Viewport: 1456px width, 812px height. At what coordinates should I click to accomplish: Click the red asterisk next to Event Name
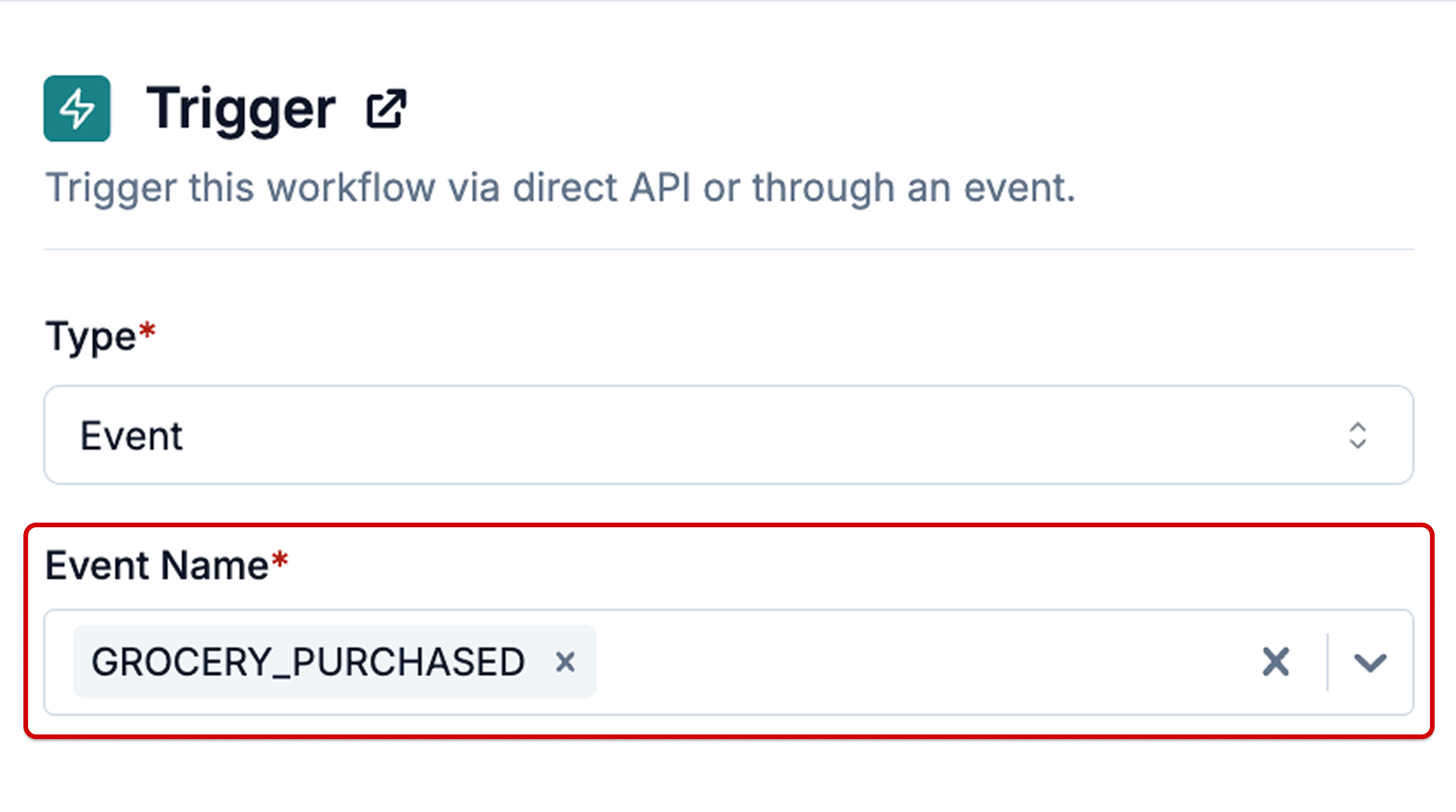(x=280, y=561)
